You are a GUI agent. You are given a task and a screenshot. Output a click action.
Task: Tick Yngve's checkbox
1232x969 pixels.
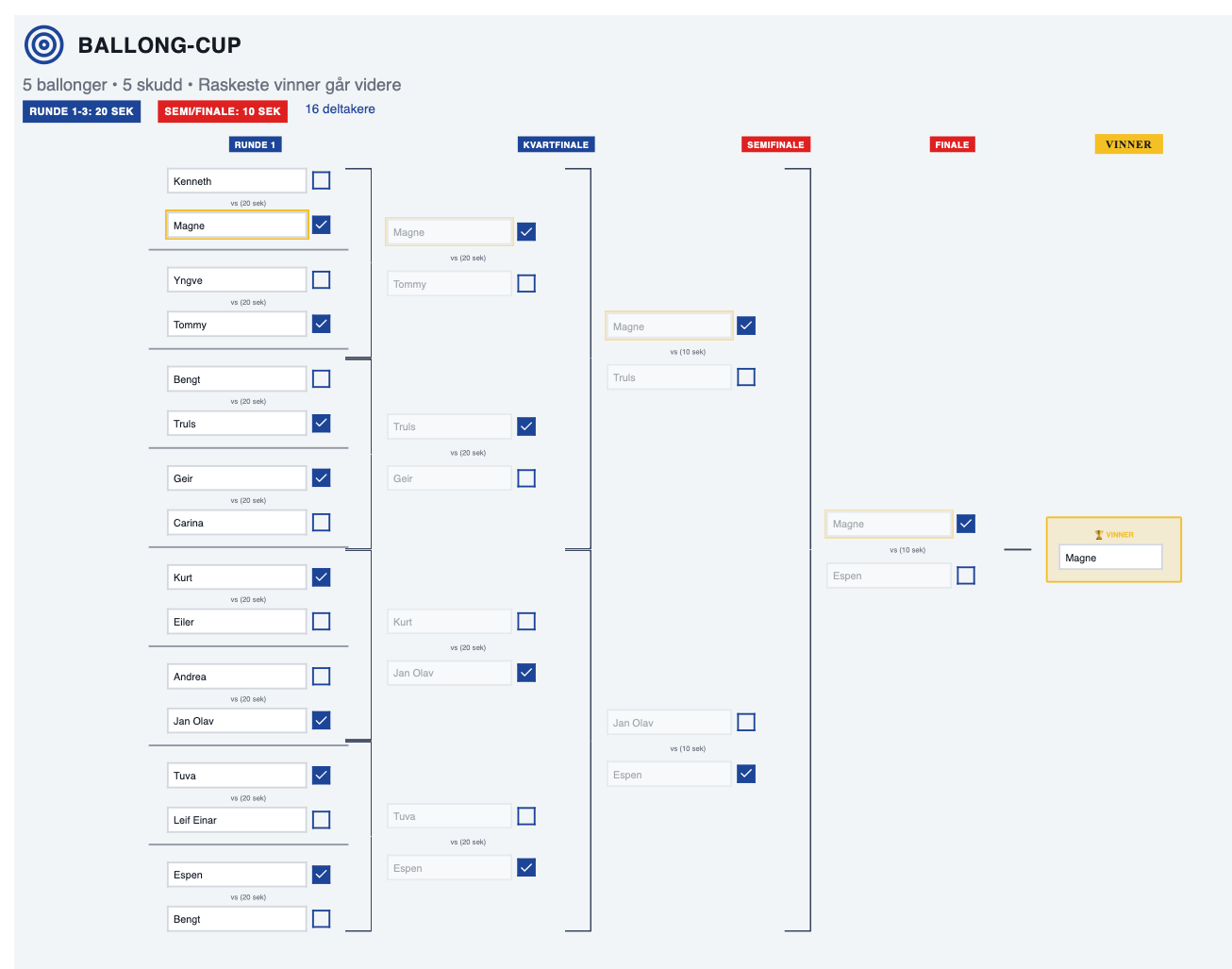(322, 279)
